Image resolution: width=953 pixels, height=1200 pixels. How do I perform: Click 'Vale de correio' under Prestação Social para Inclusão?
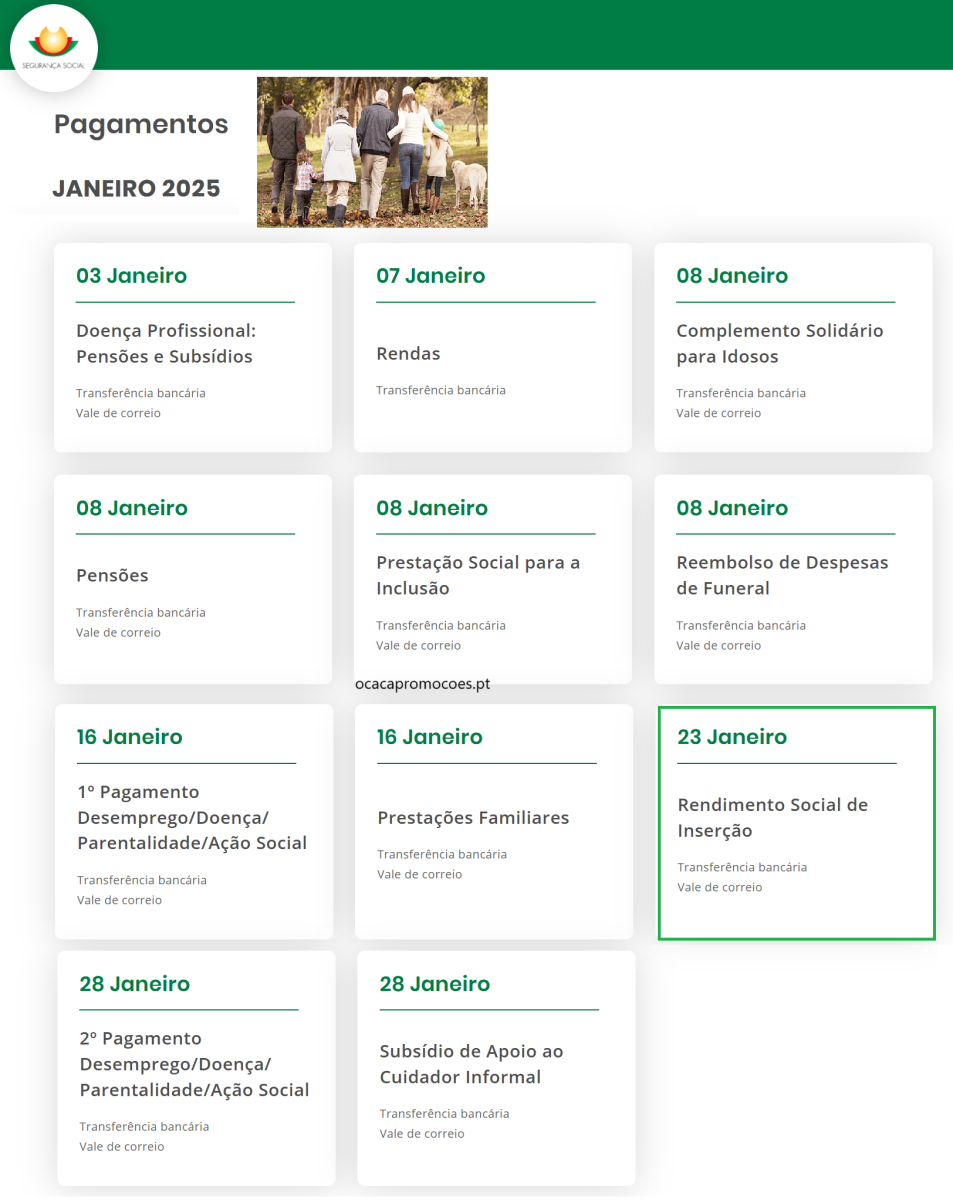(418, 645)
